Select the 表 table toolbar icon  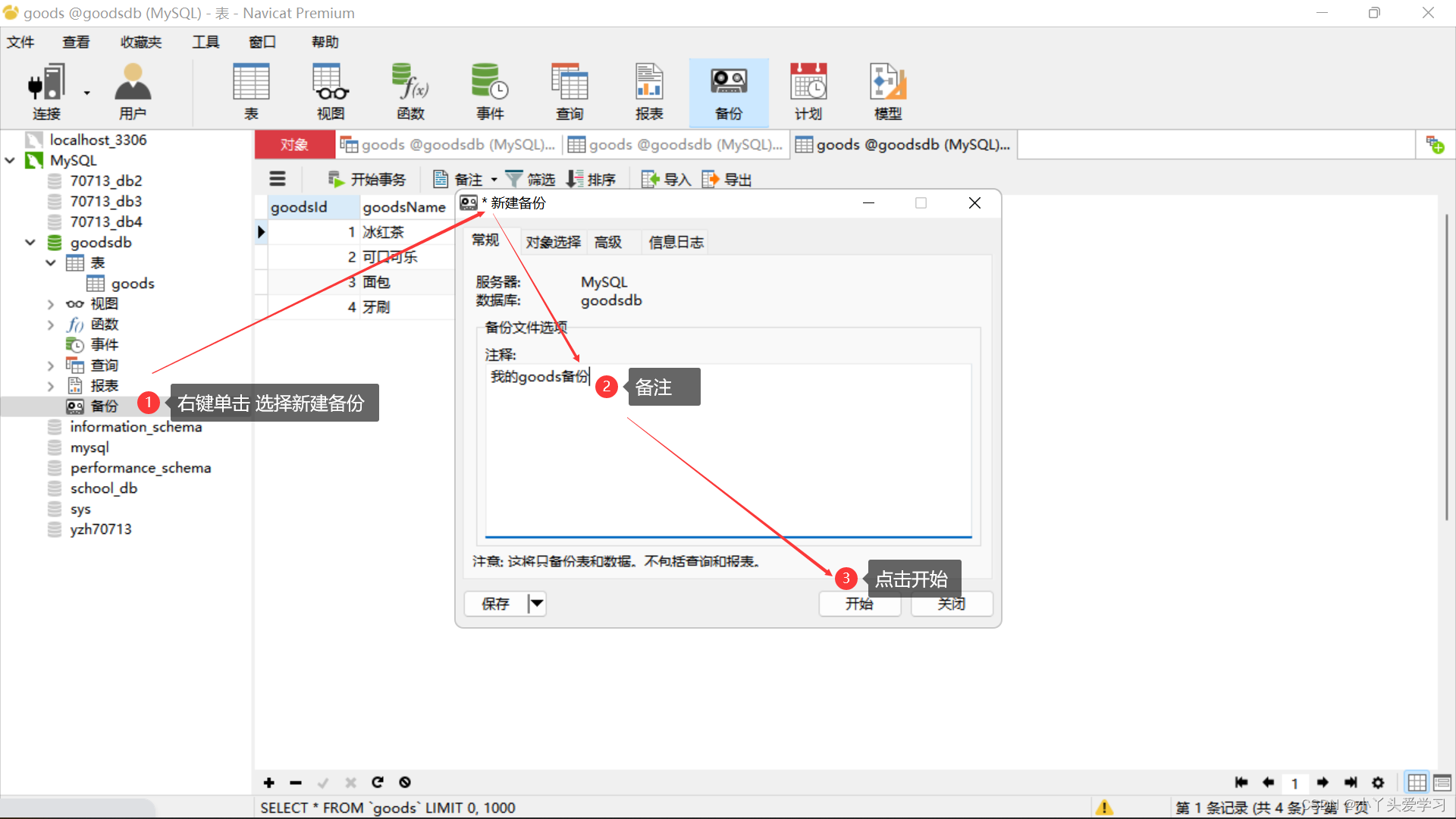[x=251, y=92]
